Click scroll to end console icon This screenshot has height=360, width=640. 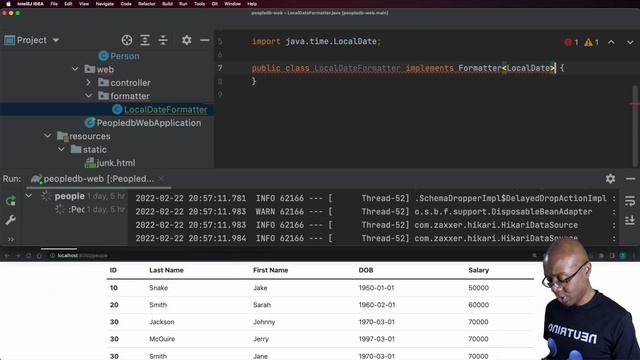[630, 220]
